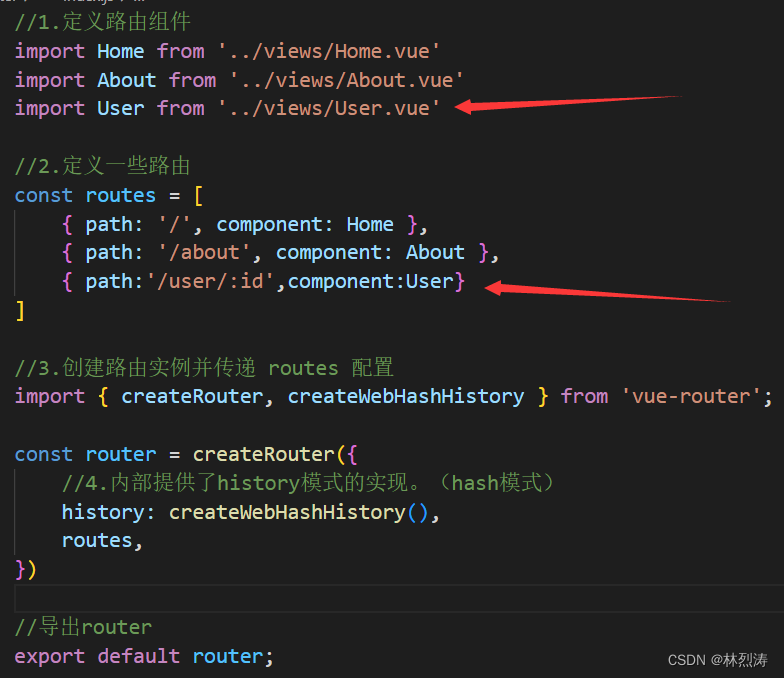The image size is (784, 678).
Task: Click the '../views/User.vue' import path string
Action: click(x=330, y=108)
